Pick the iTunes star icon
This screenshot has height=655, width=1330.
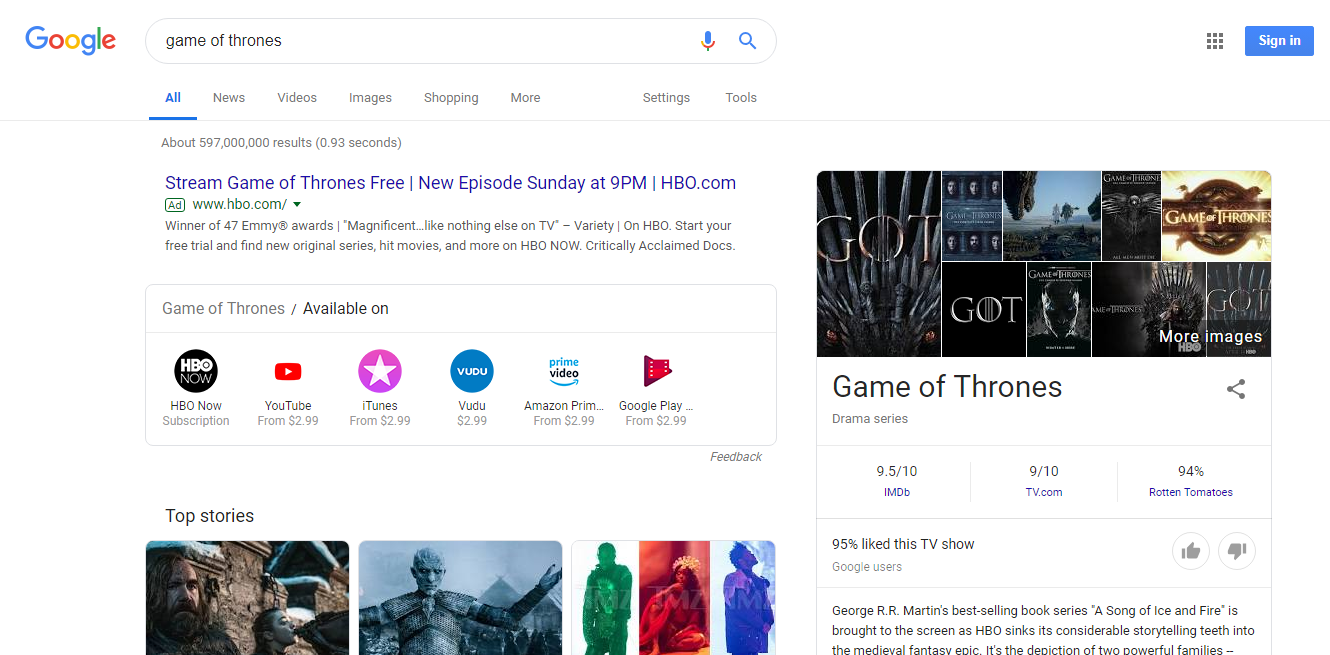380,371
